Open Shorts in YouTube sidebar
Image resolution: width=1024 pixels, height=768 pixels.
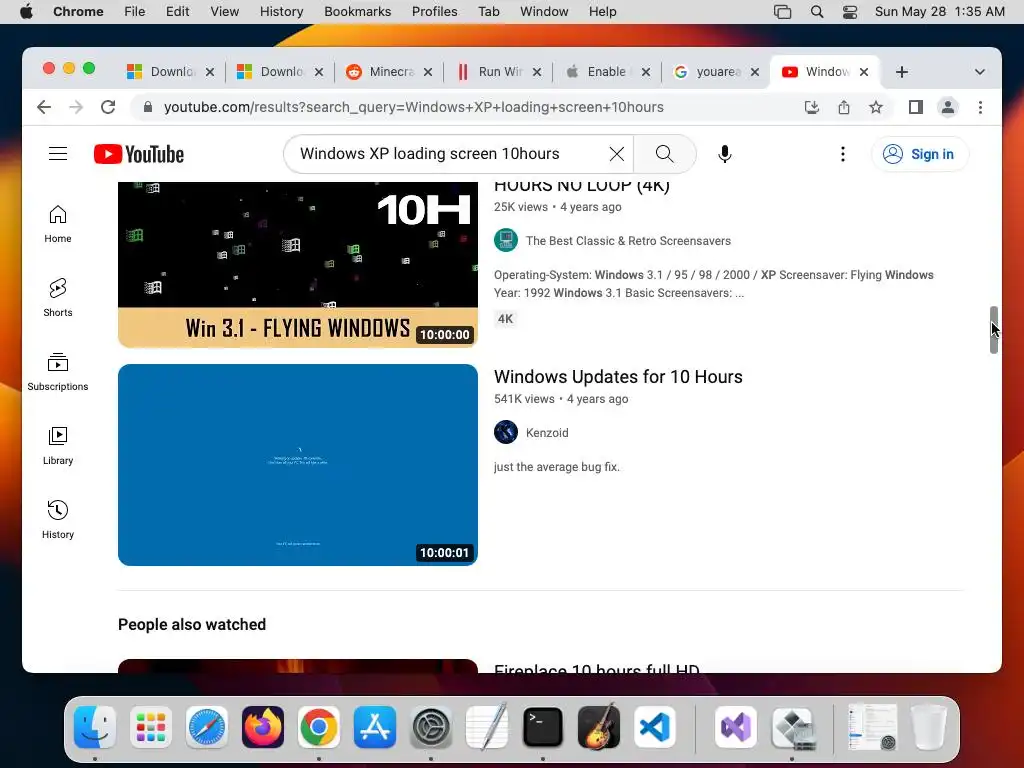click(x=58, y=298)
